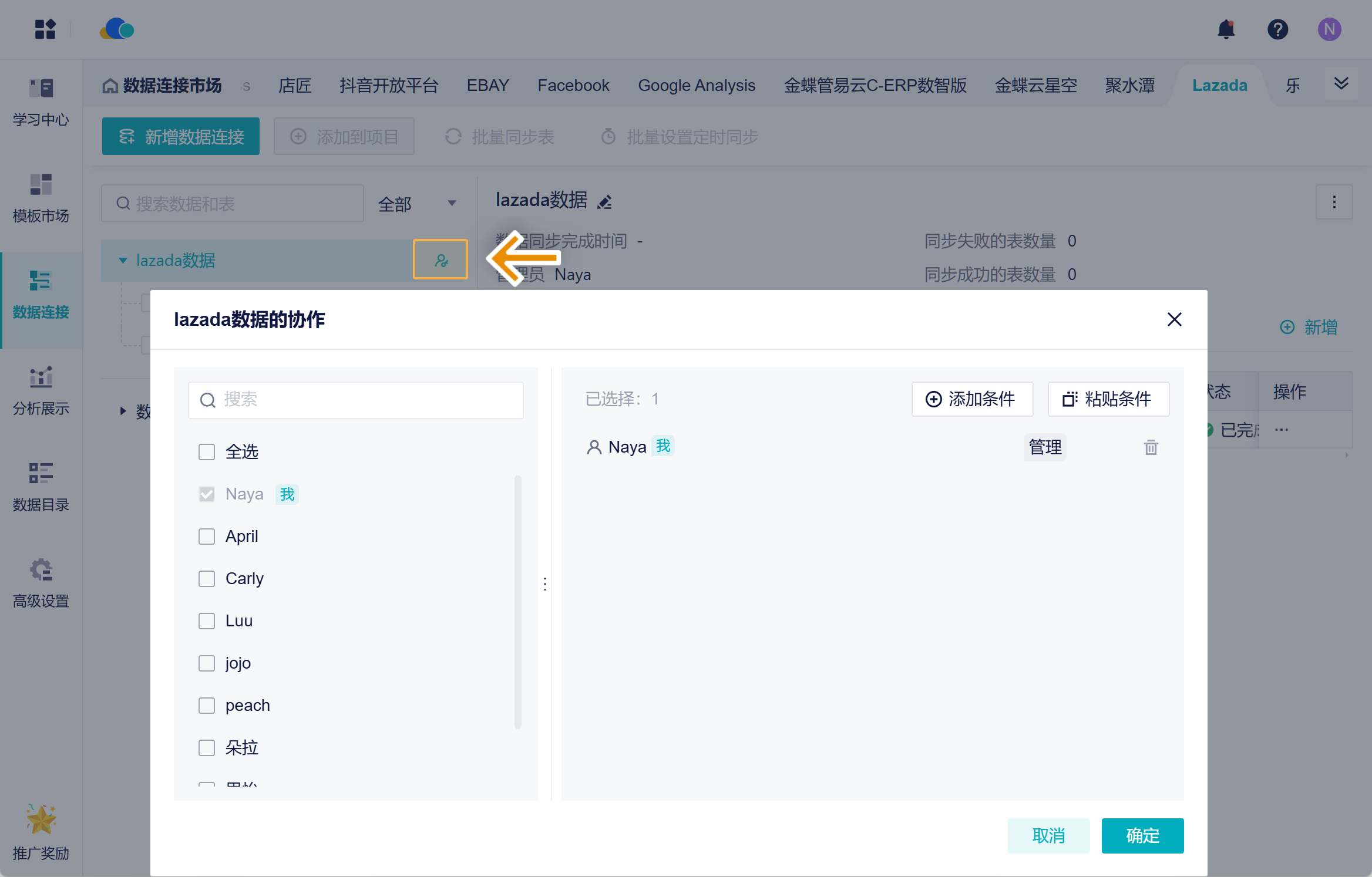The width and height of the screenshot is (1372, 877).
Task: Open the 分析展示 sidebar icon
Action: tap(41, 377)
